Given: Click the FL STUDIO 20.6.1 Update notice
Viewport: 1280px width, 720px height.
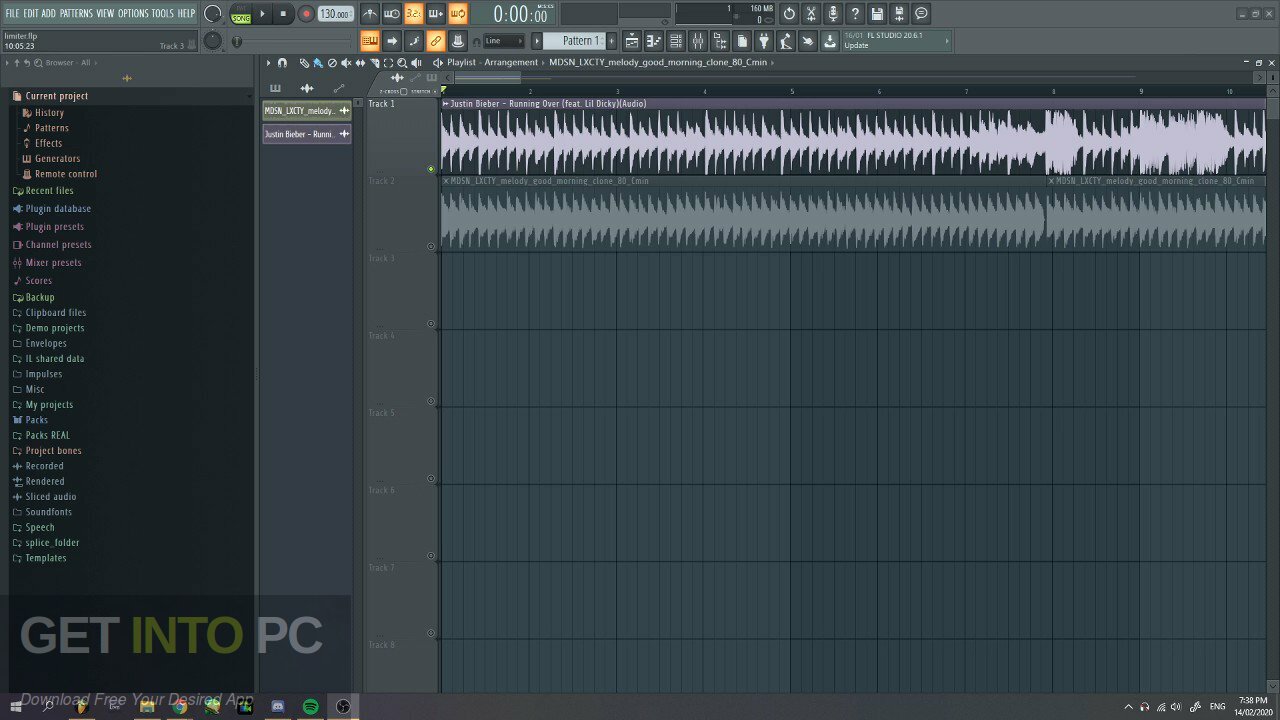Looking at the screenshot, I should [895, 41].
